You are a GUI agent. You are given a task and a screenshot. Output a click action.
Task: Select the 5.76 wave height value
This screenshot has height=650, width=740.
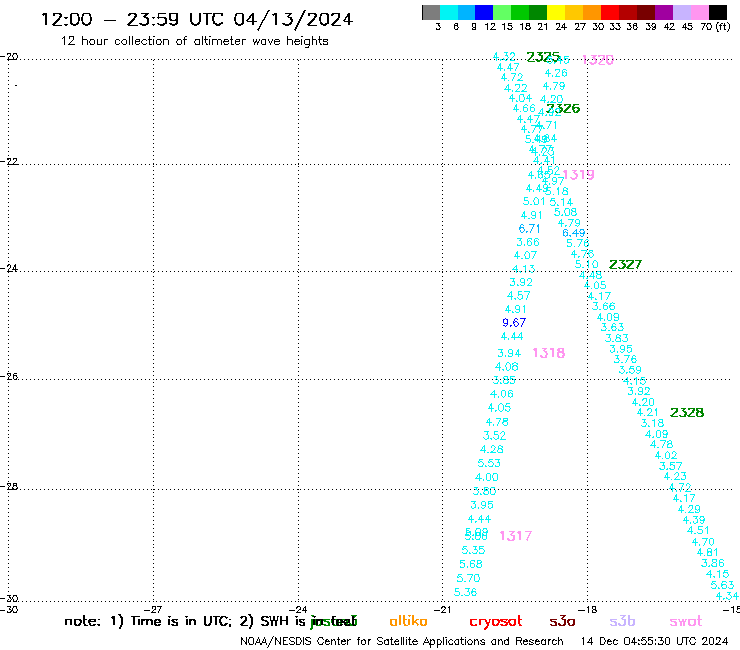(578, 243)
